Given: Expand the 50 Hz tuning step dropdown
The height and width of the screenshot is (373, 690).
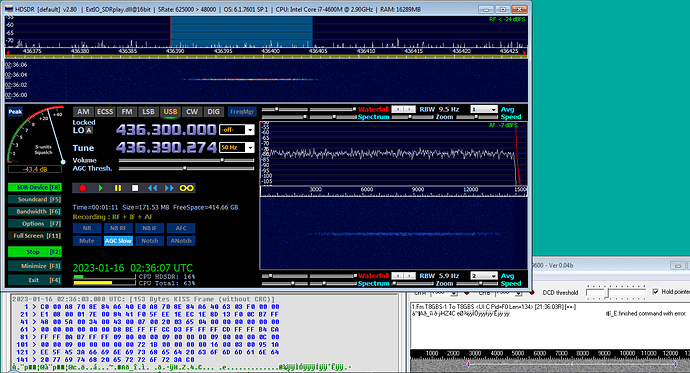Looking at the screenshot, I should (x=237, y=147).
